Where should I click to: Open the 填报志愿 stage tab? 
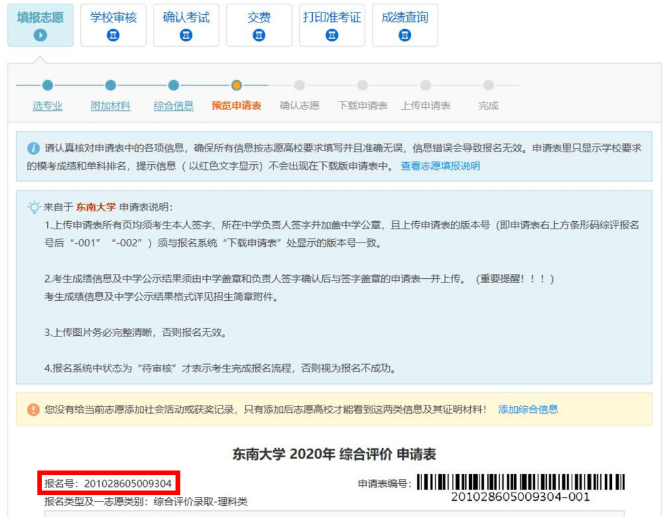click(x=40, y=25)
